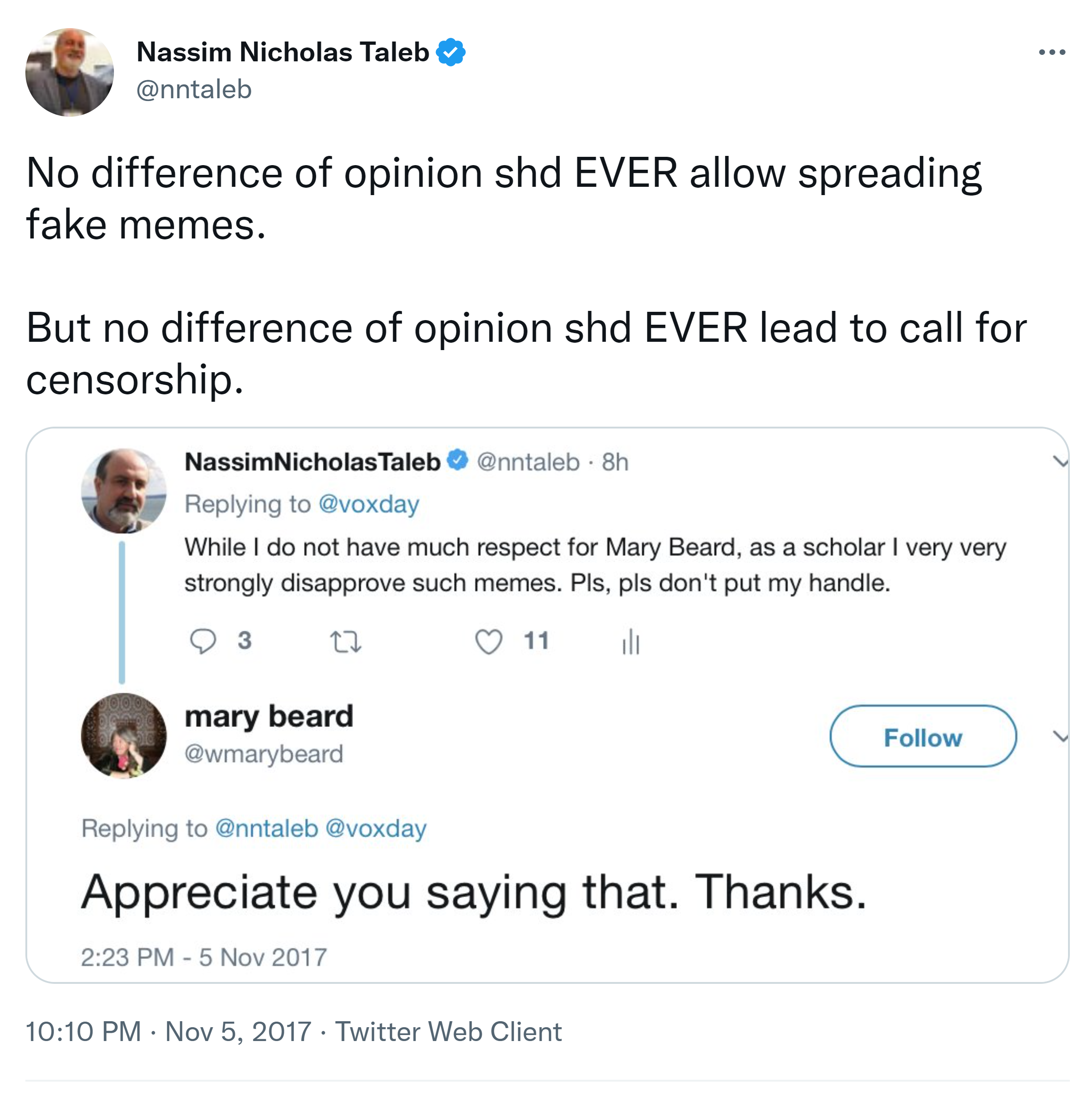Open @voxday mention in mary beard's reply
The image size is (1092, 1095).
[x=376, y=828]
